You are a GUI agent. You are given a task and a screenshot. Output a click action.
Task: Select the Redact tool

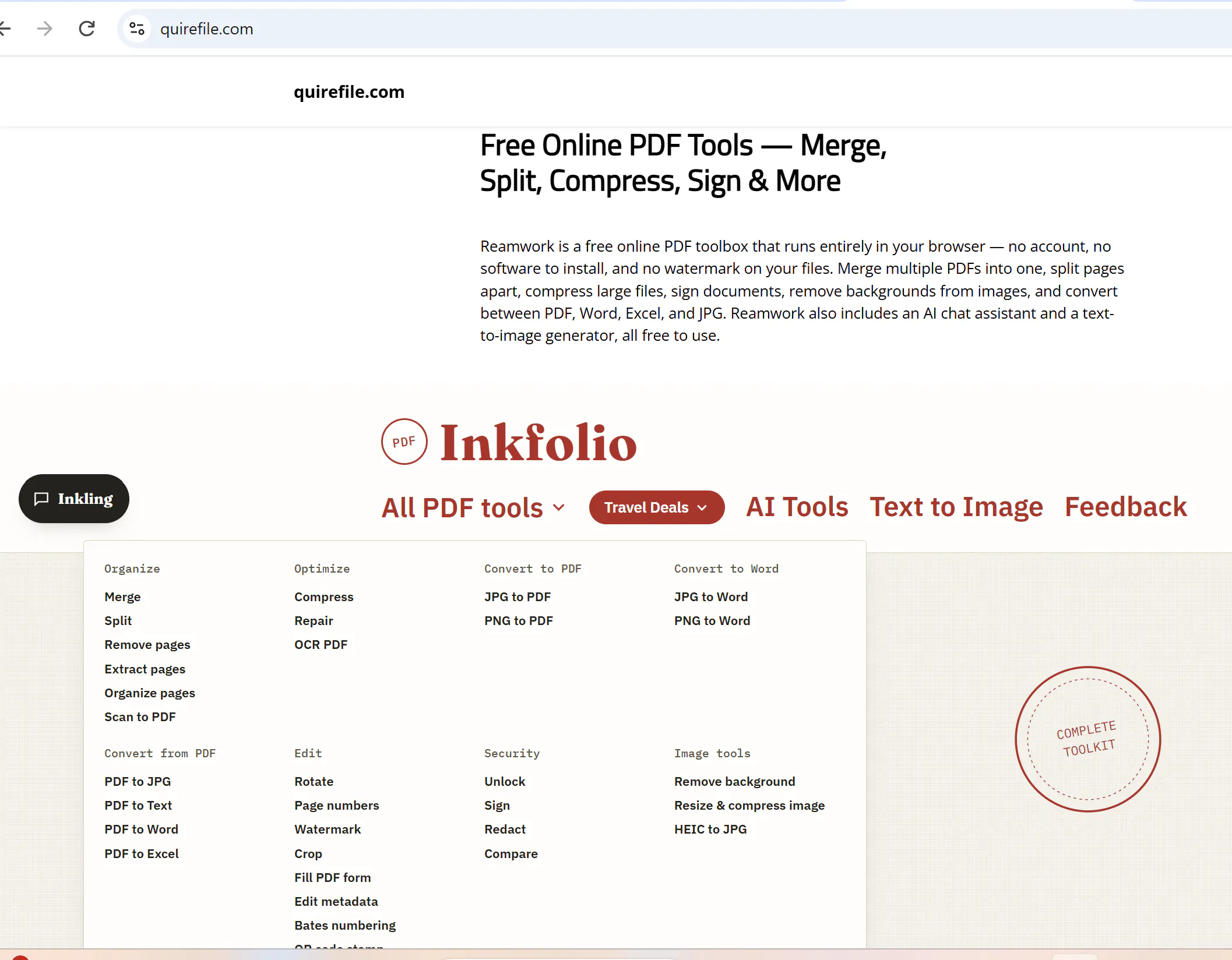505,829
